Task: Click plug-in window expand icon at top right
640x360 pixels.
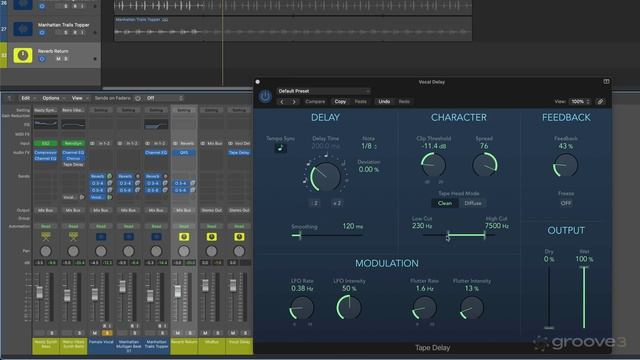Action: click(x=607, y=82)
